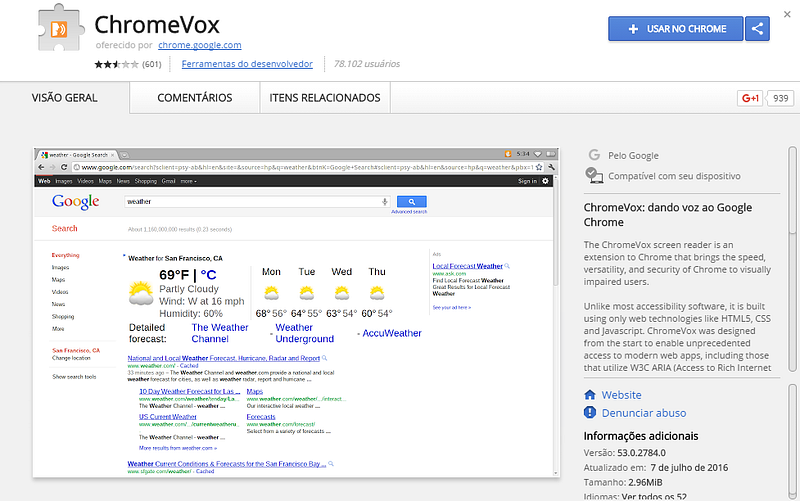Click the share icon button

click(757, 29)
